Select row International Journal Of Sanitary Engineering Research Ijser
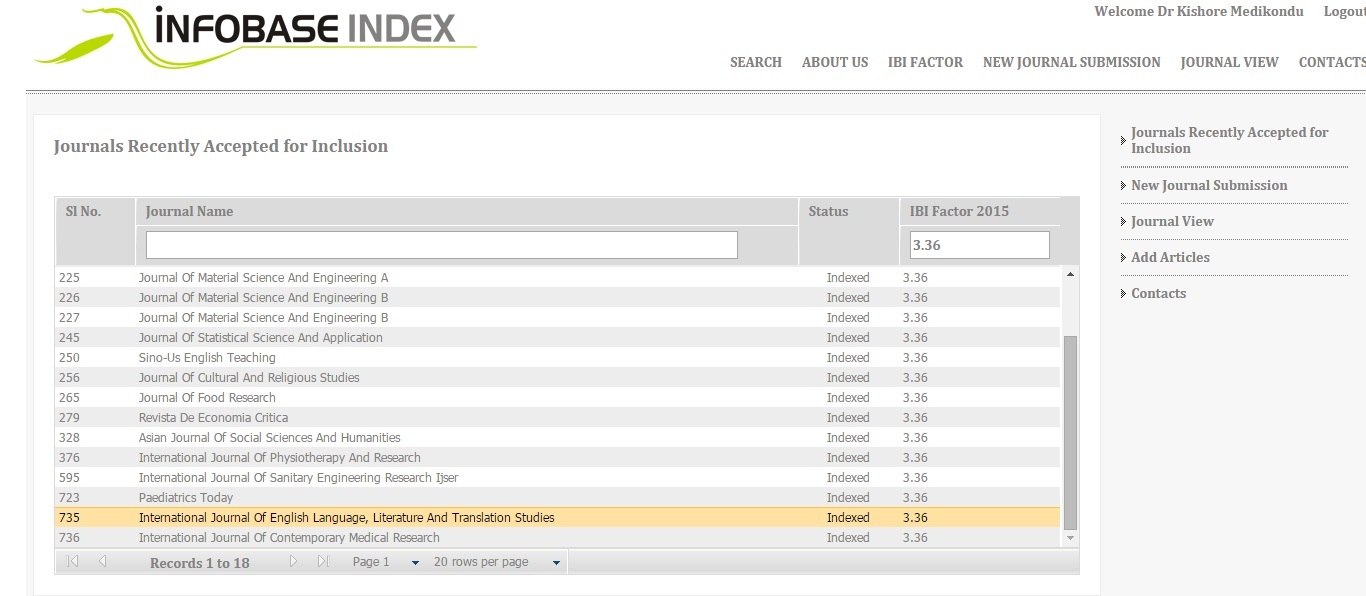The height and width of the screenshot is (596, 1366). 557,477
